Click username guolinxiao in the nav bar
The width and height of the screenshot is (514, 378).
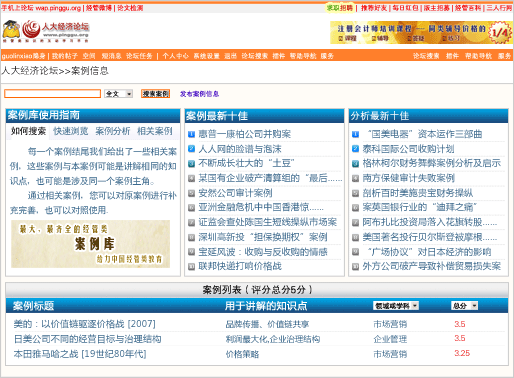[x=17, y=56]
